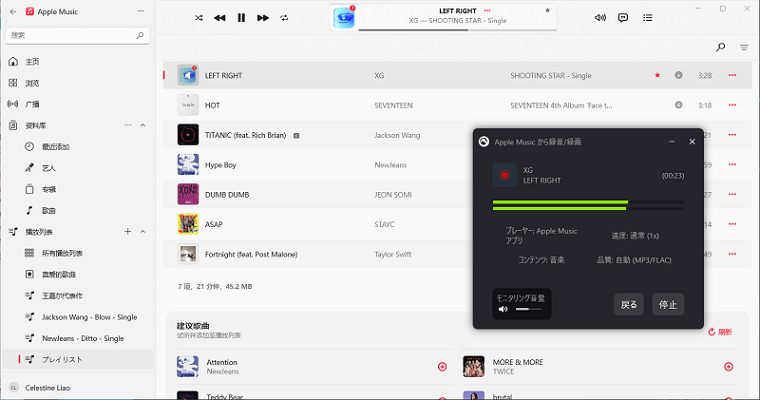Click the back (戻る) button in recorder

629,304
